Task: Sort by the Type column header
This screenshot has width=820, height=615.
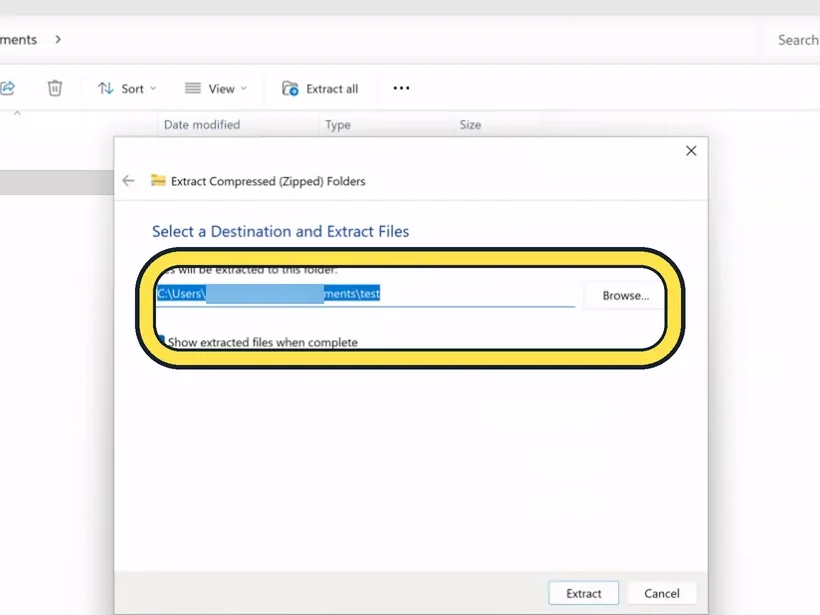Action: click(x=338, y=125)
